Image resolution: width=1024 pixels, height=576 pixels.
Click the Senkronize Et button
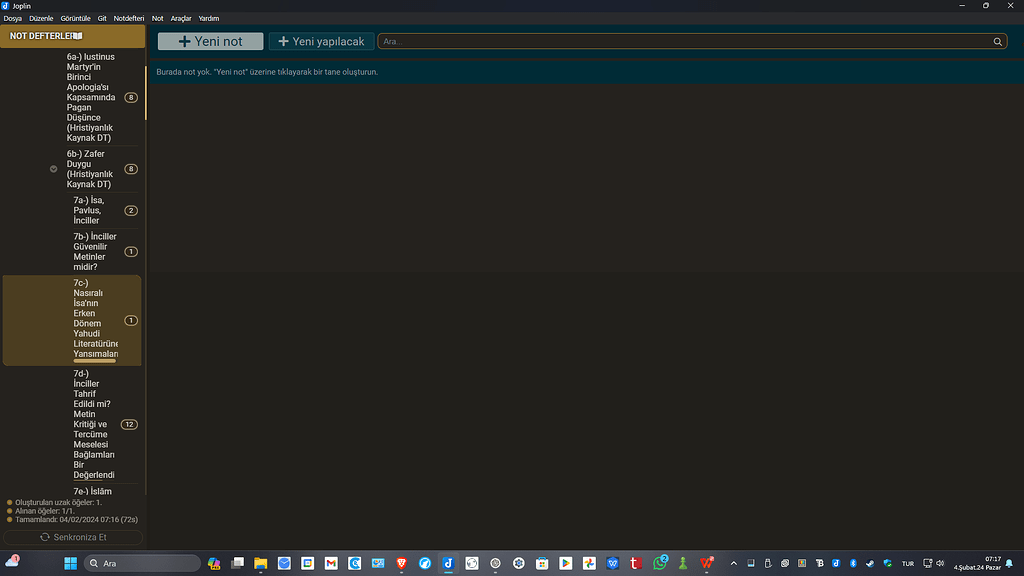pyautogui.click(x=71, y=537)
